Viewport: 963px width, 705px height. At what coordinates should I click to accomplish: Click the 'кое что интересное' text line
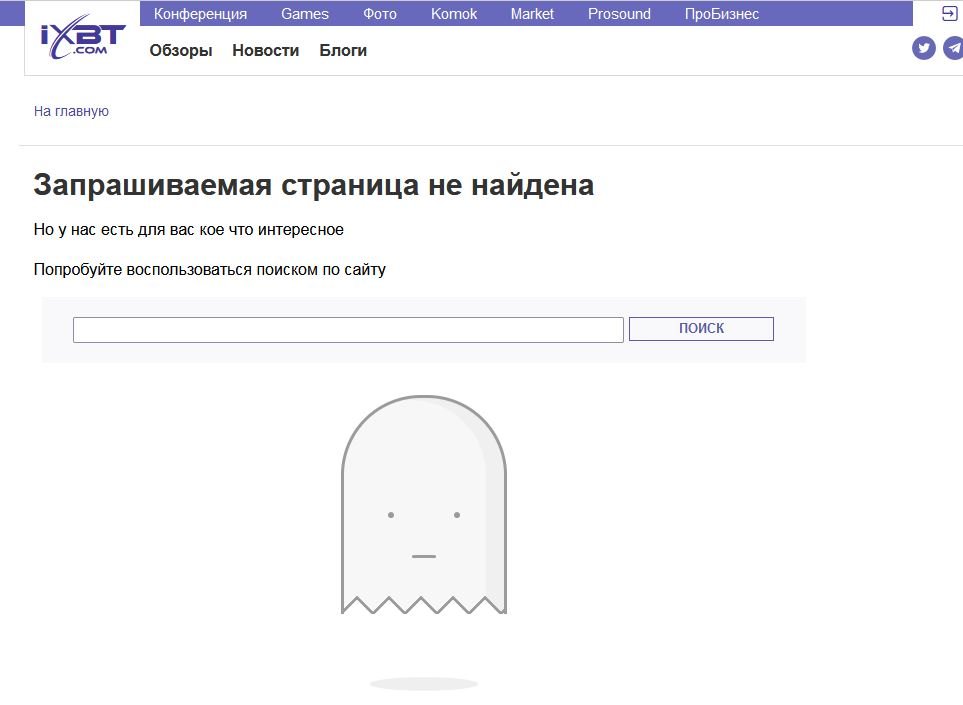[188, 230]
